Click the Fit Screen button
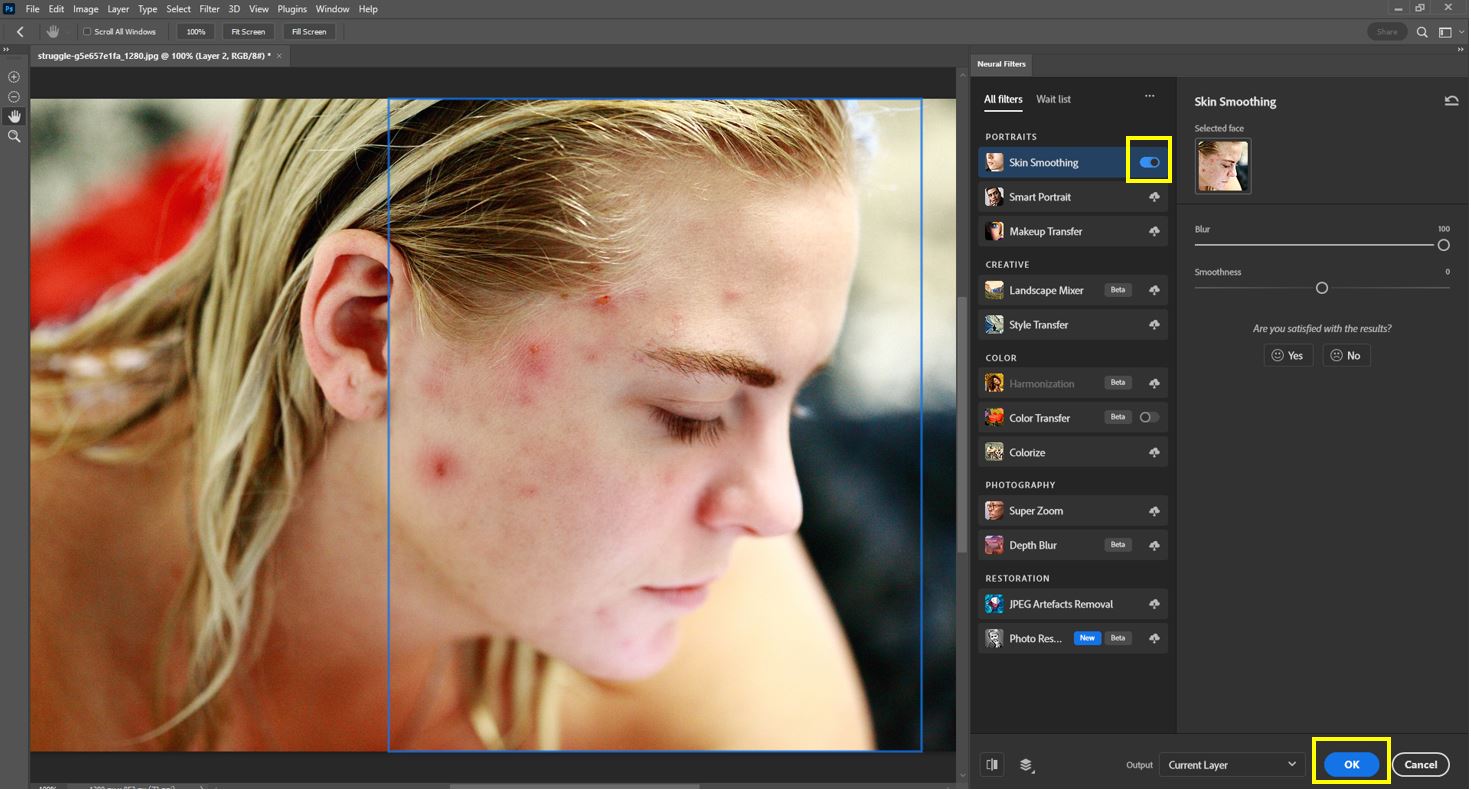1471x790 pixels. (x=248, y=32)
